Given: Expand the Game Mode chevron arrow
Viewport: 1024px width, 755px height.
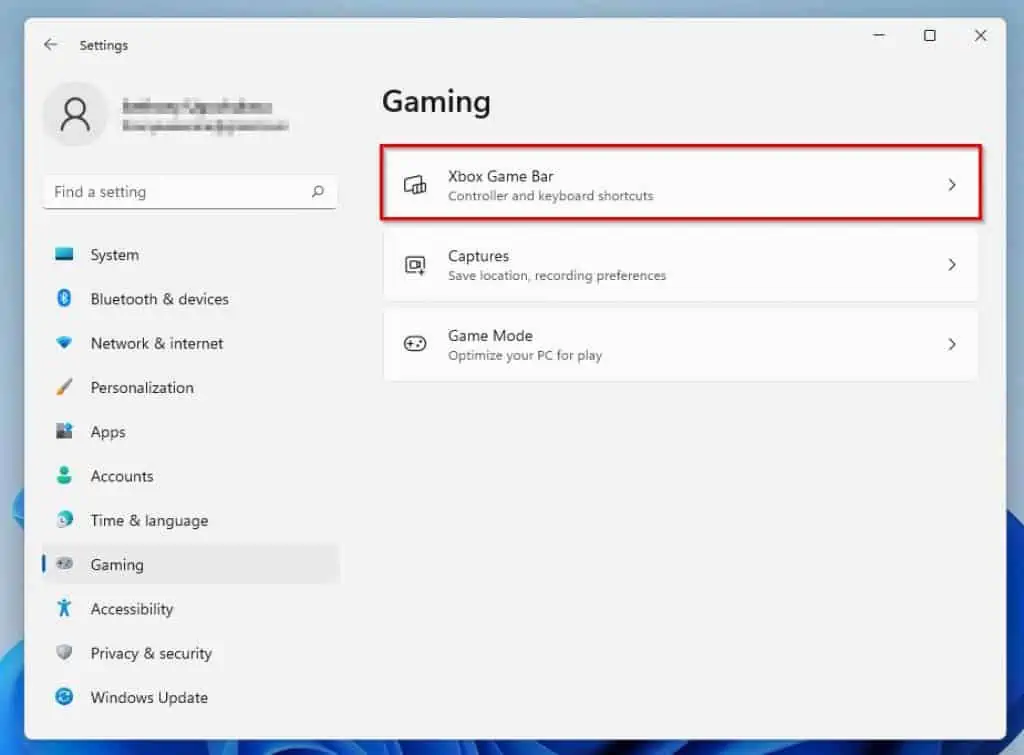Looking at the screenshot, I should tap(952, 344).
